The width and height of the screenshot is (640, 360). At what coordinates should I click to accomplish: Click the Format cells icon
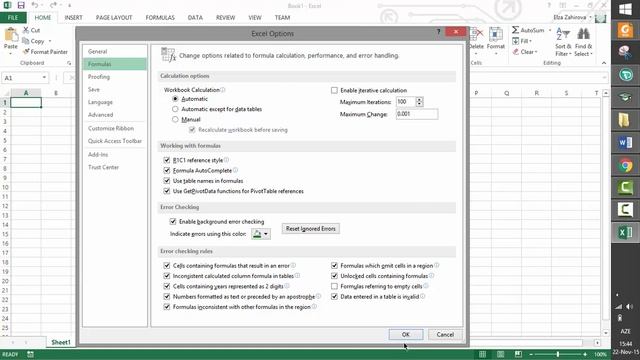[x=496, y=35]
